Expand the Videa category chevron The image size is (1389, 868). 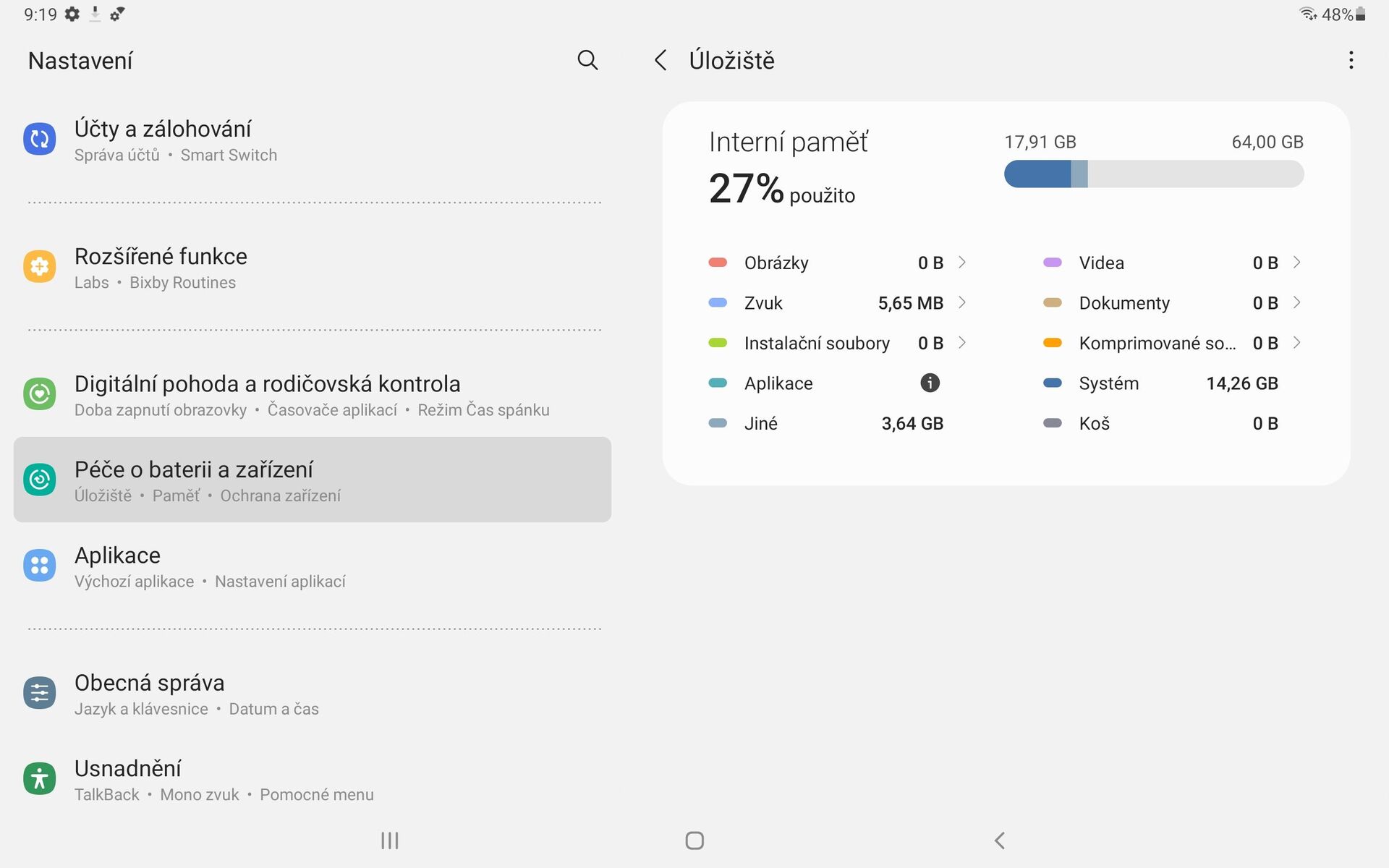tap(1296, 263)
